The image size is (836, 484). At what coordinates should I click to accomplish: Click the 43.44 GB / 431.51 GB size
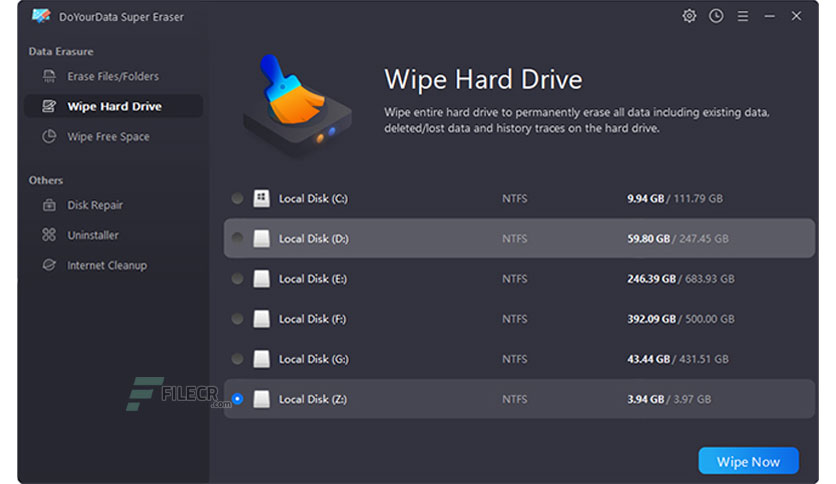pyautogui.click(x=678, y=359)
